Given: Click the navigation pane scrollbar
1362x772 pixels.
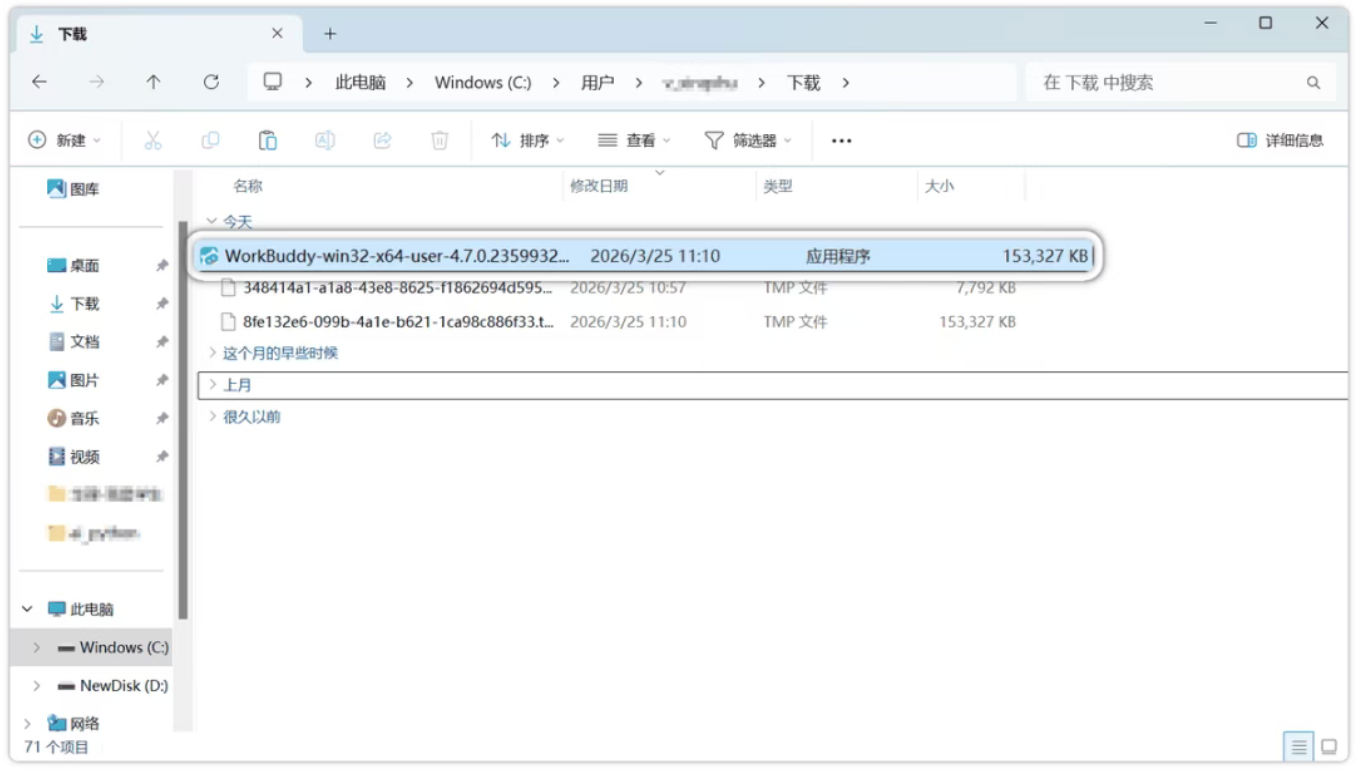Looking at the screenshot, I should [x=183, y=420].
